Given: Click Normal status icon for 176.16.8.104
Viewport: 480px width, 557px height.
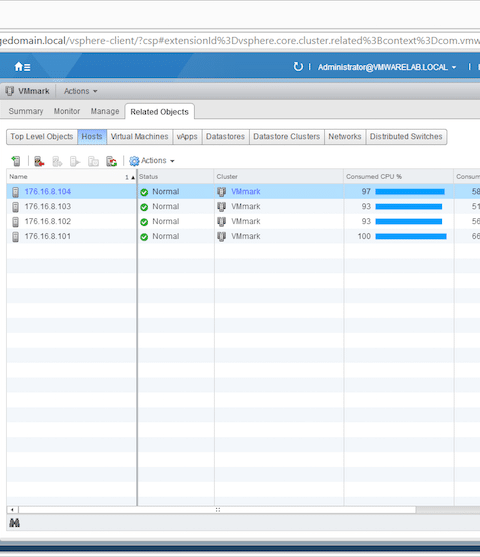Looking at the screenshot, I should click(144, 192).
